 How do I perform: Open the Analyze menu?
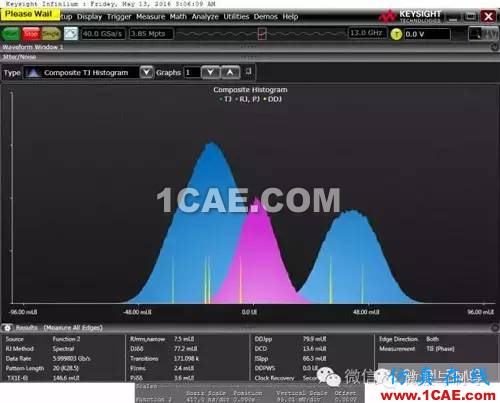(205, 17)
